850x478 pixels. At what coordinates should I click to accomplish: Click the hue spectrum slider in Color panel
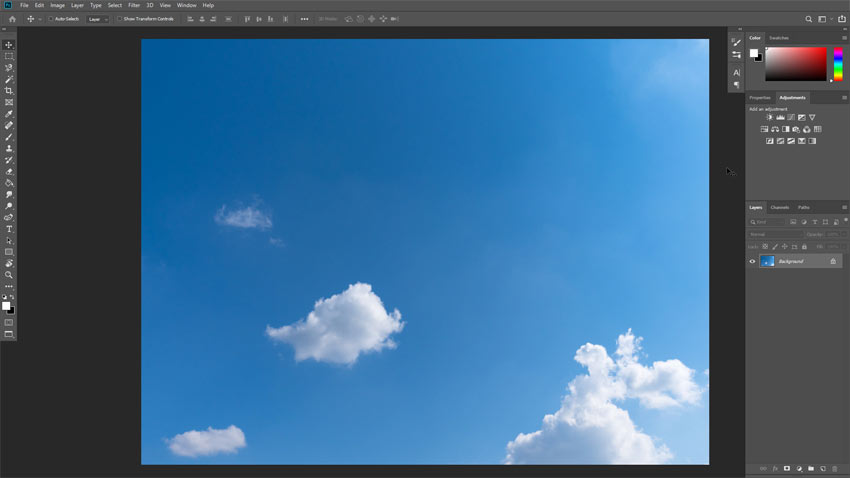point(838,64)
